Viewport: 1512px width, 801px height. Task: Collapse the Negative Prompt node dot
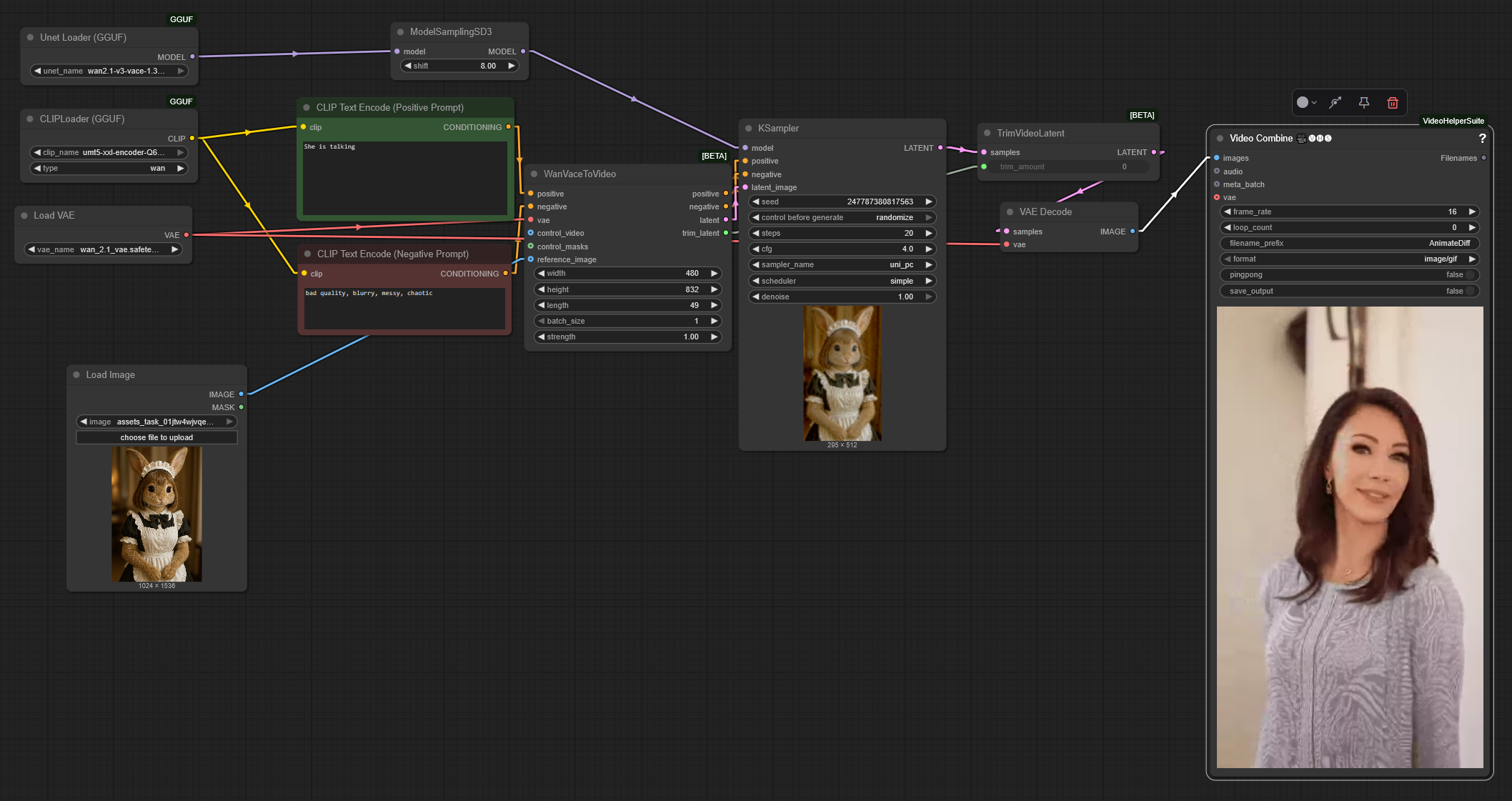(308, 254)
